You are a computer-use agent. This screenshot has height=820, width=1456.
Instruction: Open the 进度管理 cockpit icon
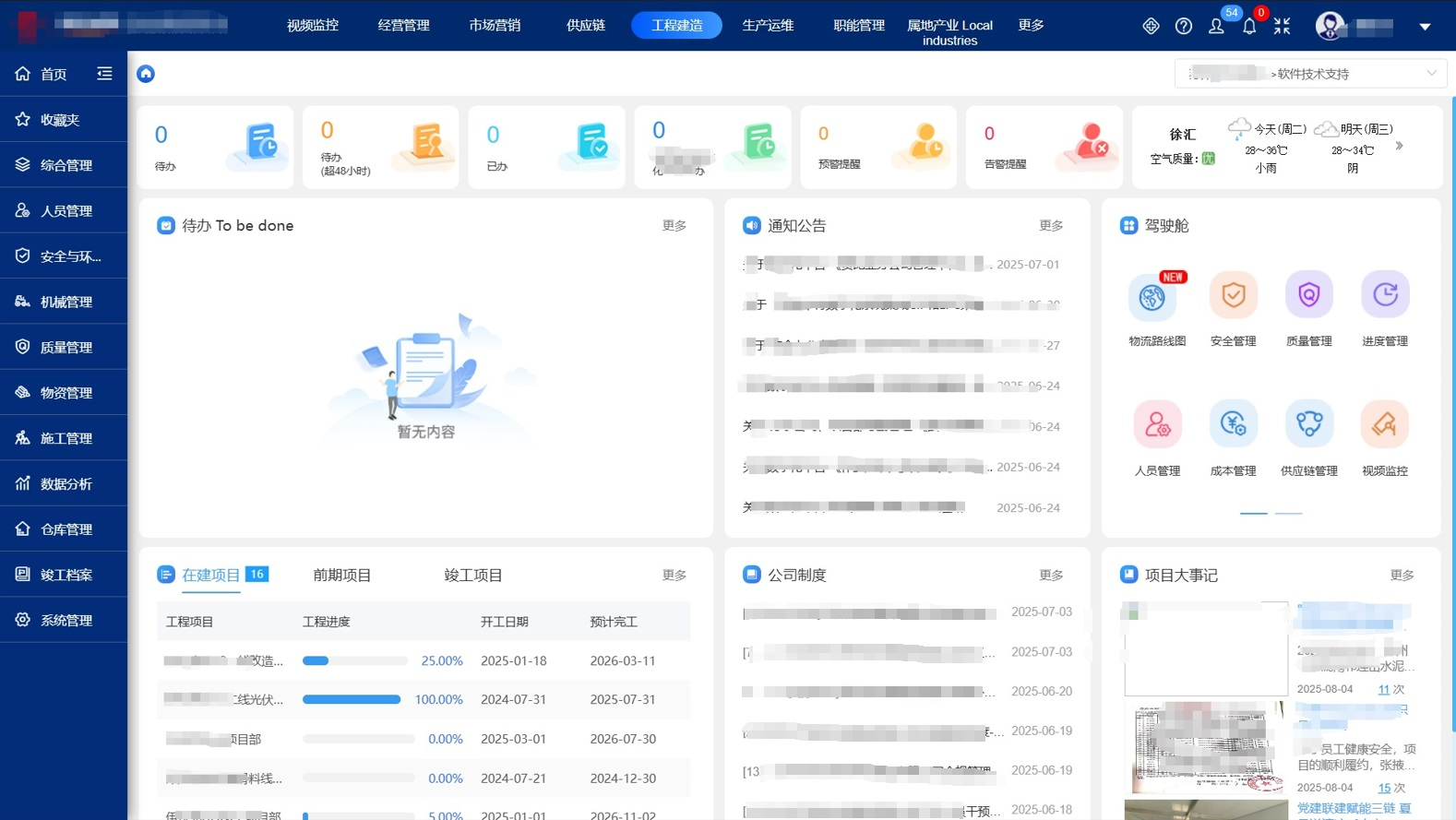(x=1384, y=295)
